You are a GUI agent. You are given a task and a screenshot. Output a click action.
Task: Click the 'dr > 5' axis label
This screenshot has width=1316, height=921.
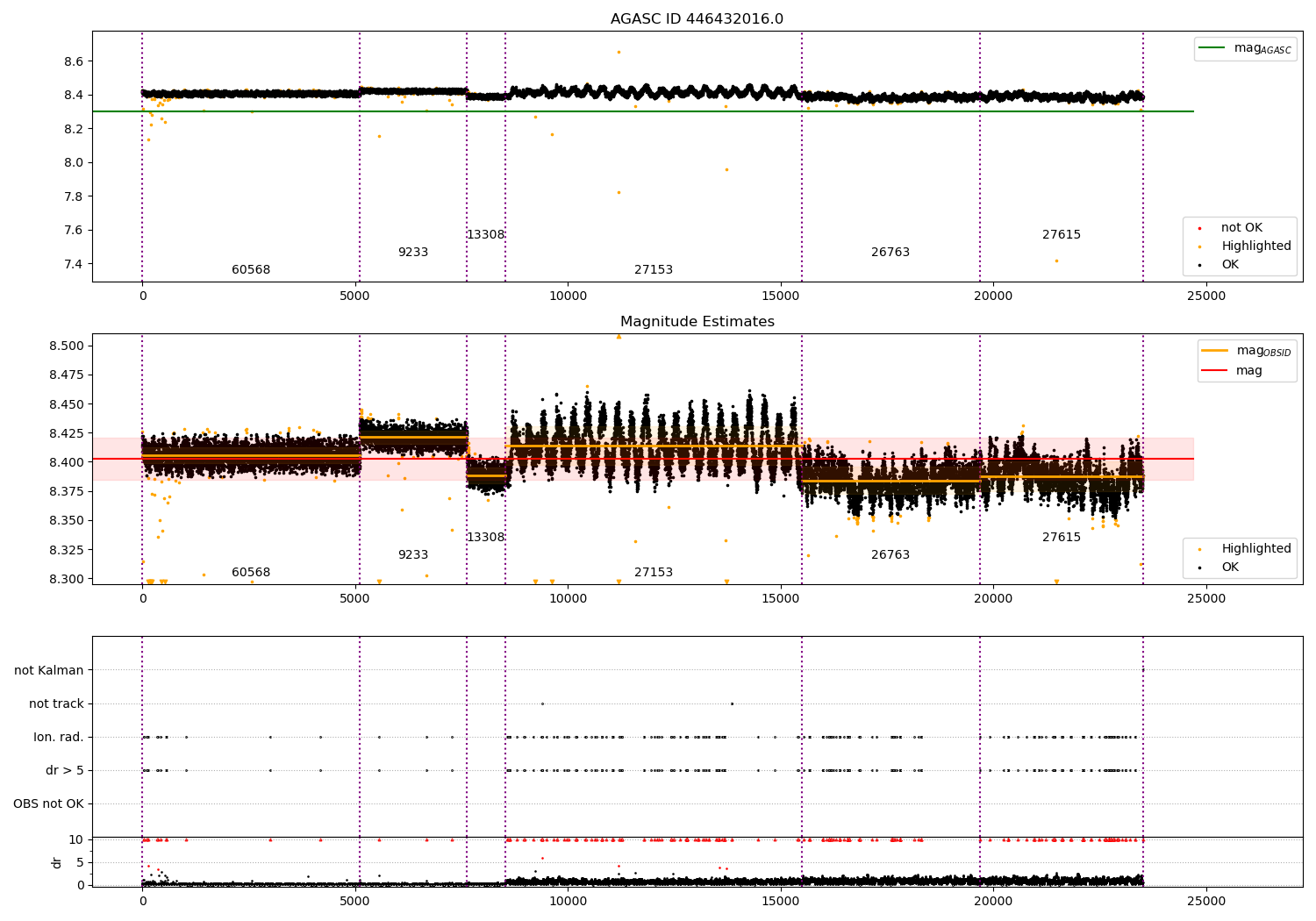65,771
